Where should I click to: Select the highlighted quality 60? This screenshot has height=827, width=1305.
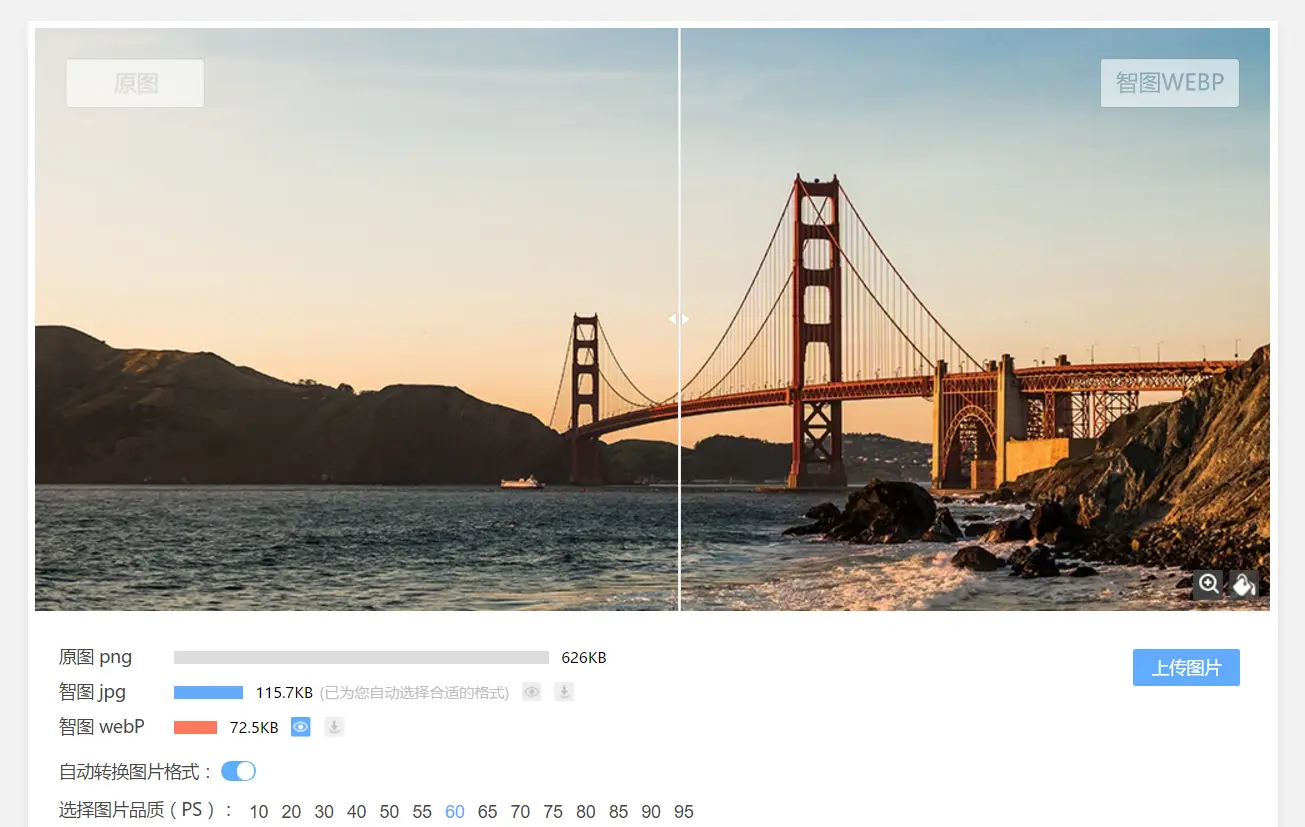click(x=455, y=812)
